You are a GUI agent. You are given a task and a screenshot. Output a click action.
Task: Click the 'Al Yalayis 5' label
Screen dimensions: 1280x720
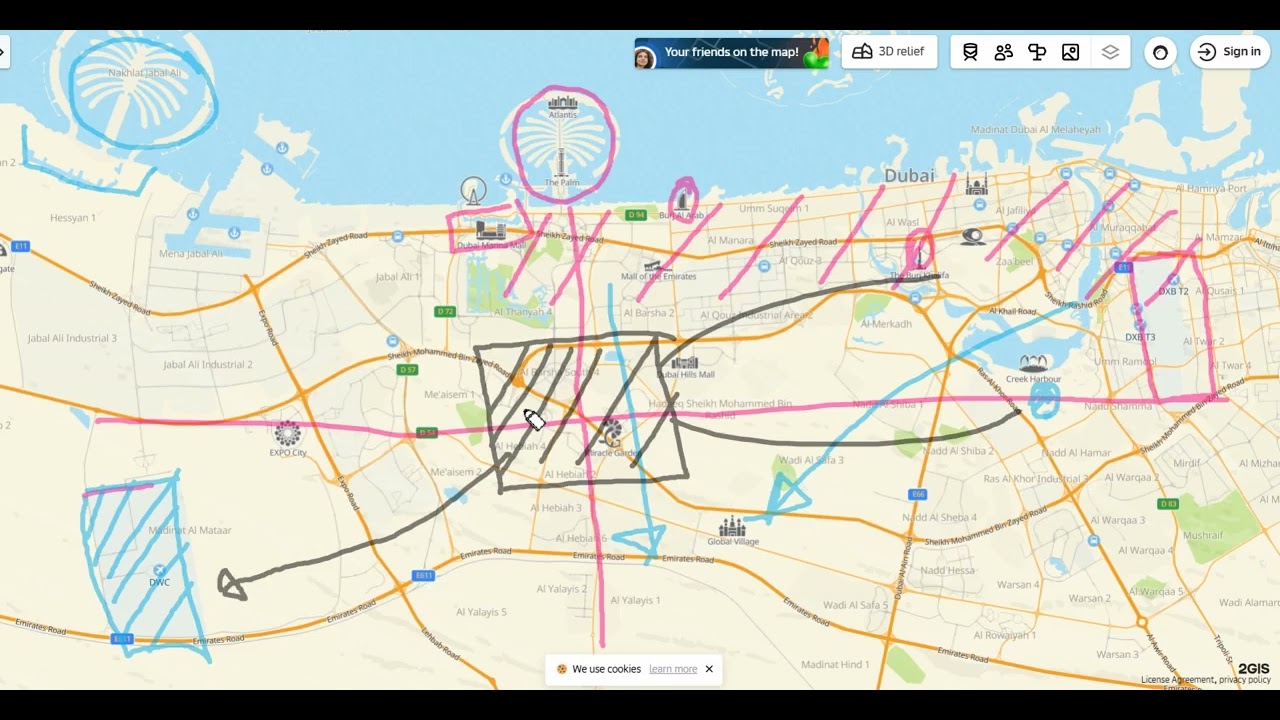pos(482,612)
